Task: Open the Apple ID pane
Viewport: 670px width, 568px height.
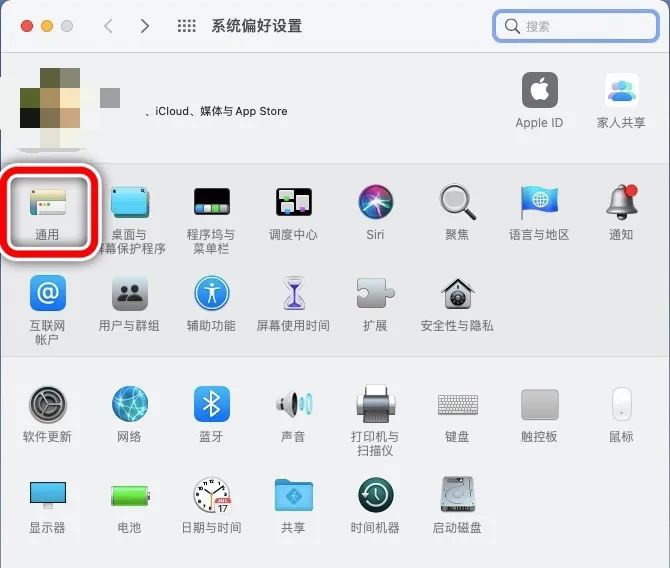Action: [539, 100]
